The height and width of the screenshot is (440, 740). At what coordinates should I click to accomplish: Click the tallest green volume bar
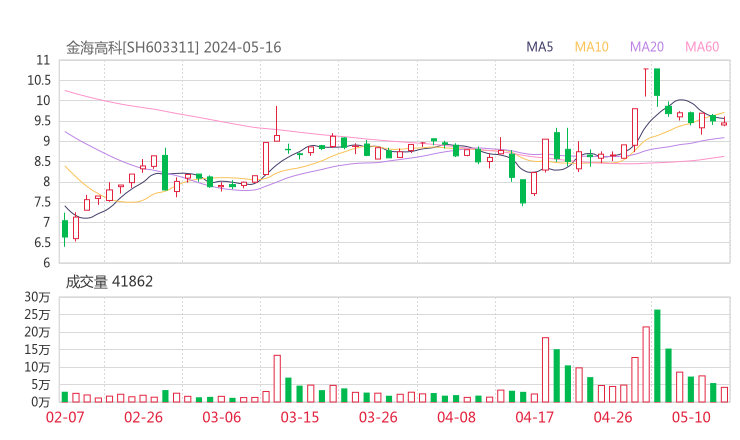click(x=657, y=356)
